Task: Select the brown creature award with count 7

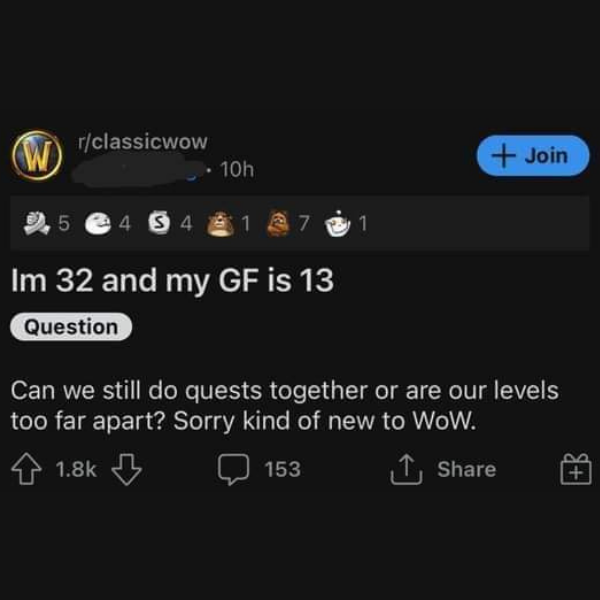Action: coord(277,223)
